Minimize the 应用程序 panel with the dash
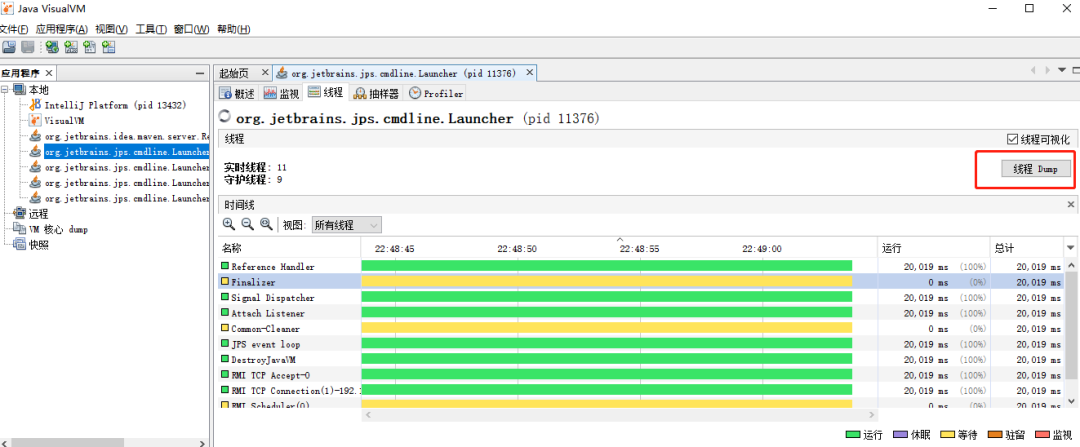 point(200,73)
